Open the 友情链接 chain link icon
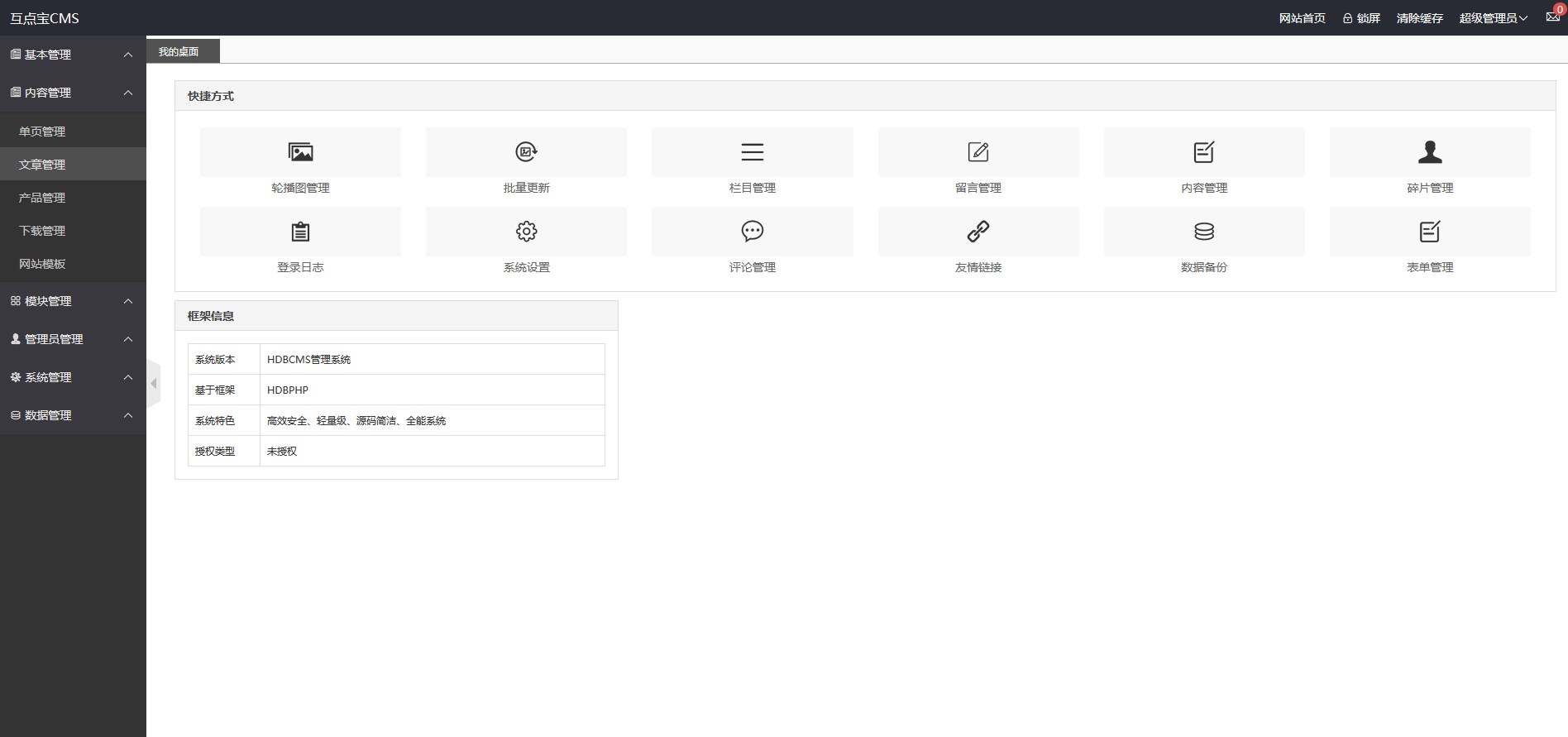 coord(978,232)
